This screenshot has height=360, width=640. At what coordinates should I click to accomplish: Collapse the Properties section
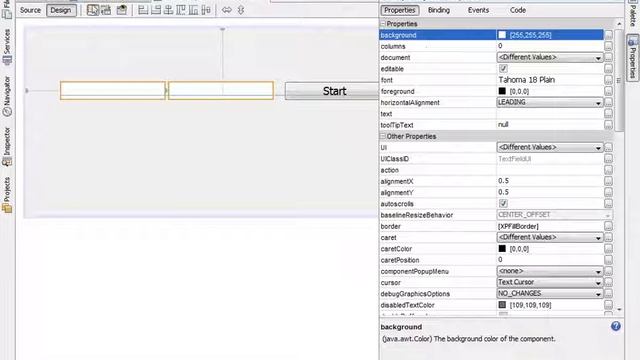tap(383, 24)
